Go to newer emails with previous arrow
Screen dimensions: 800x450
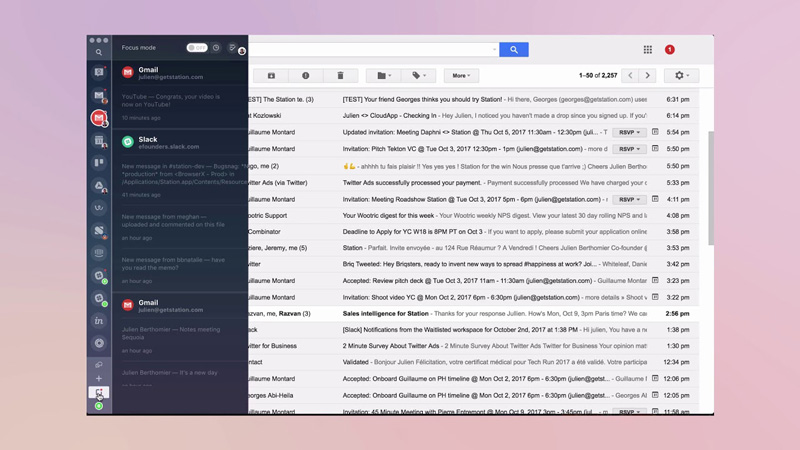point(630,76)
